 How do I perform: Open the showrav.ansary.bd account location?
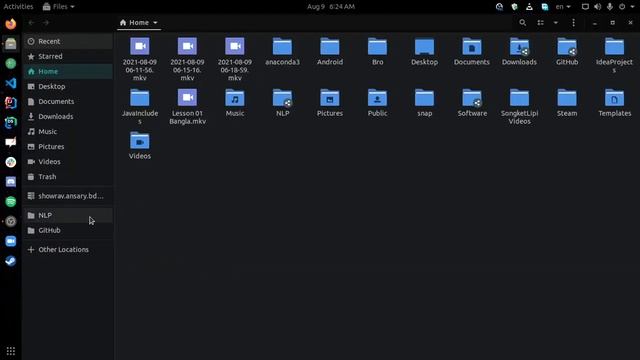68,196
